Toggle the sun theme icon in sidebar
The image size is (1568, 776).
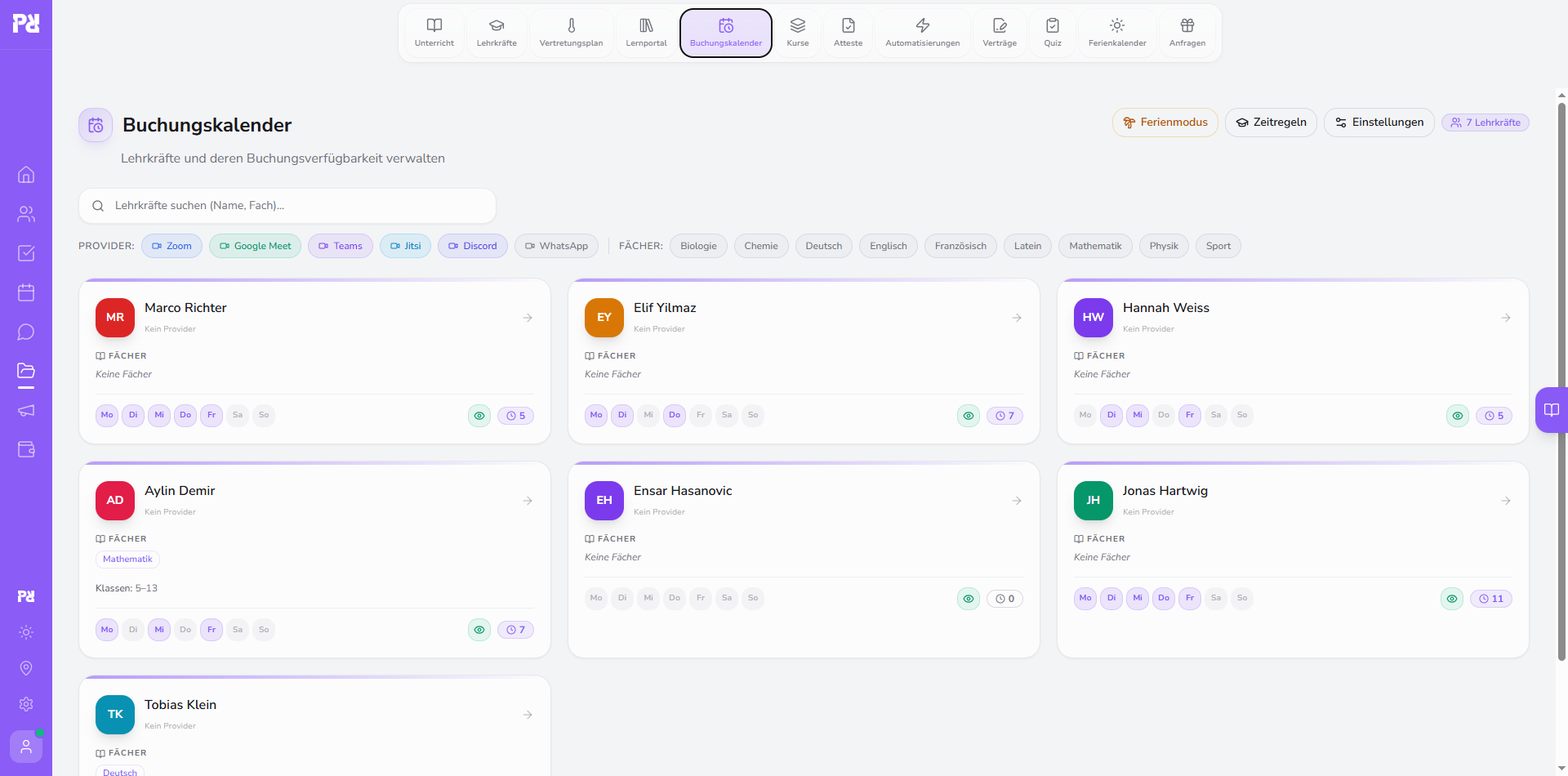tap(26, 632)
